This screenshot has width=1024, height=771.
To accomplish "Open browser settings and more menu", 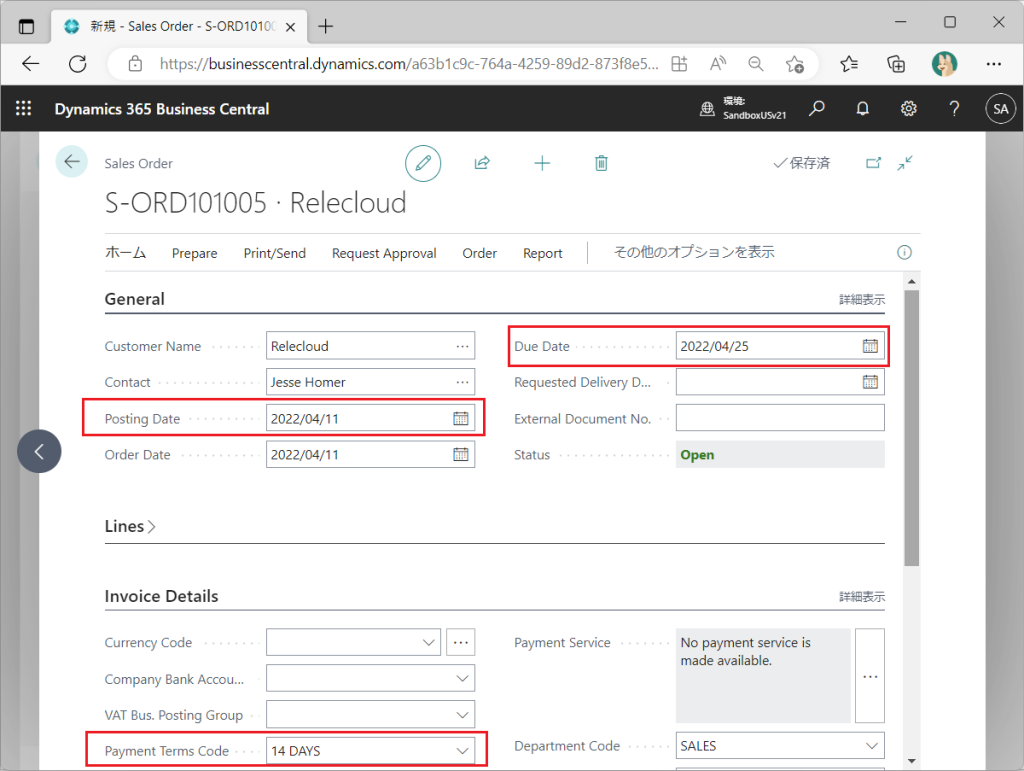I will point(994,64).
